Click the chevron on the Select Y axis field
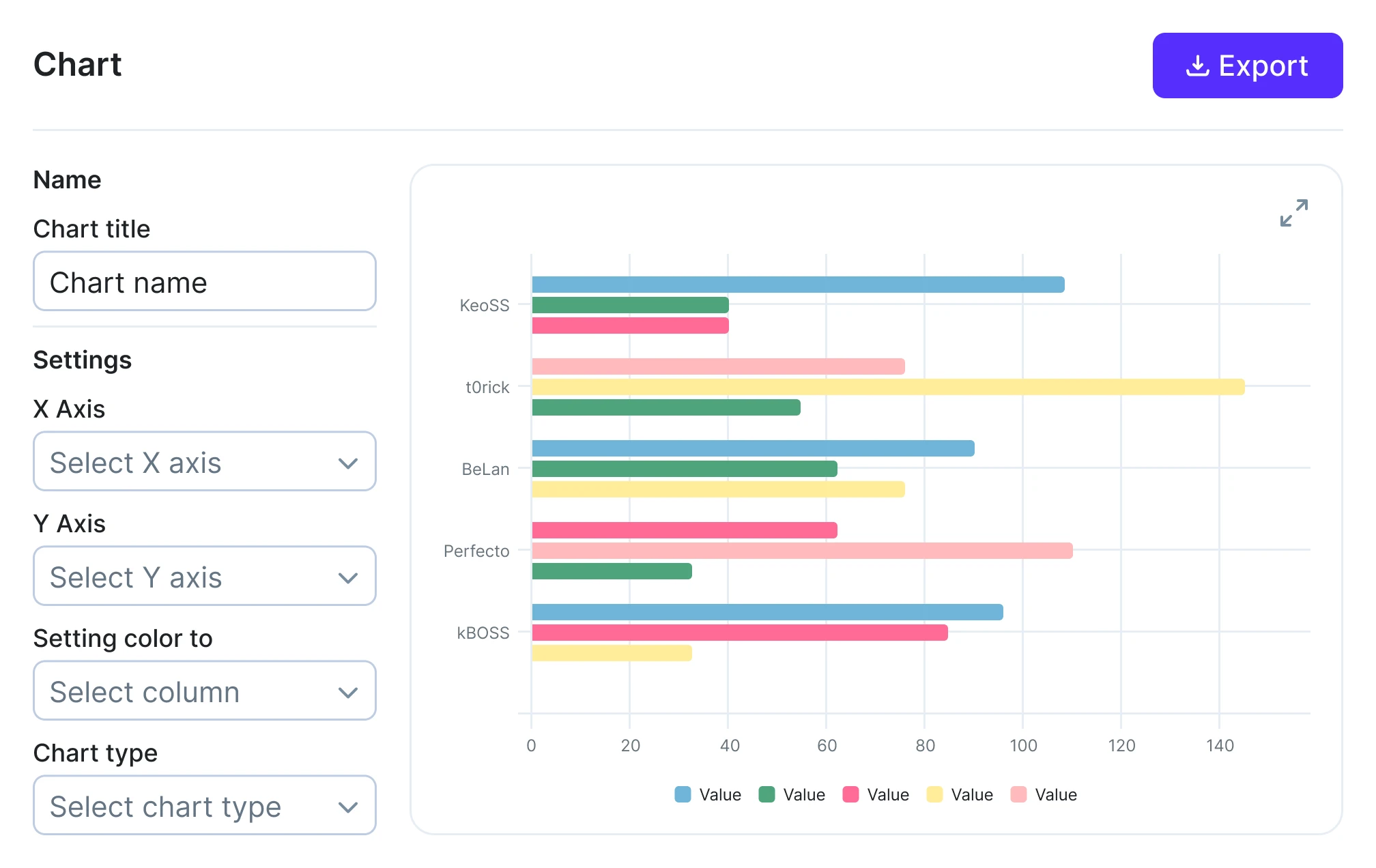 (349, 577)
